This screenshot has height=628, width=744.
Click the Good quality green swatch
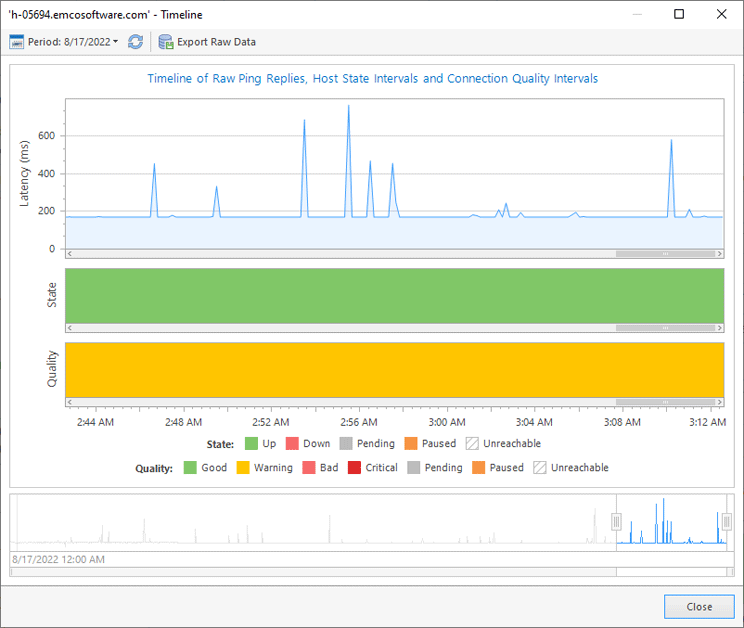pyautogui.click(x=189, y=468)
